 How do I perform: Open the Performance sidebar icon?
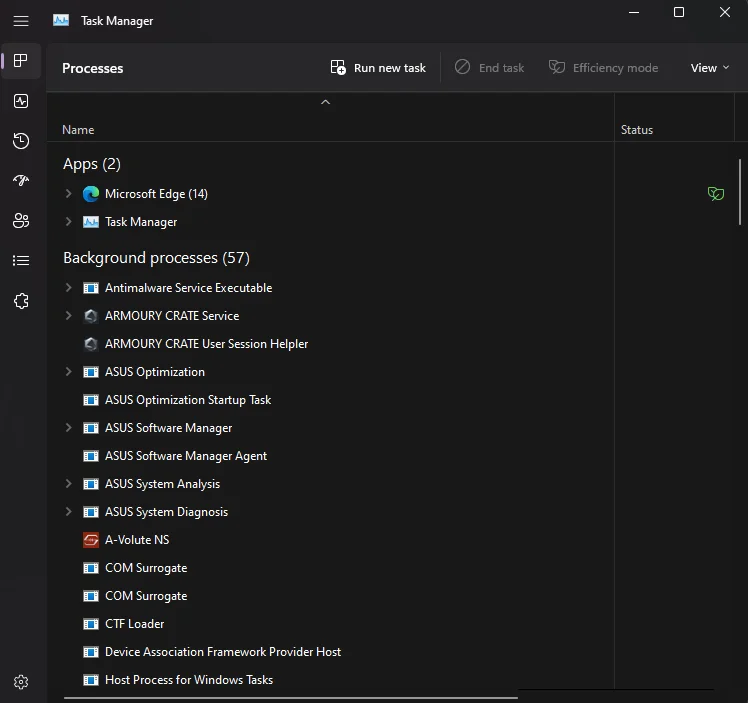21,101
